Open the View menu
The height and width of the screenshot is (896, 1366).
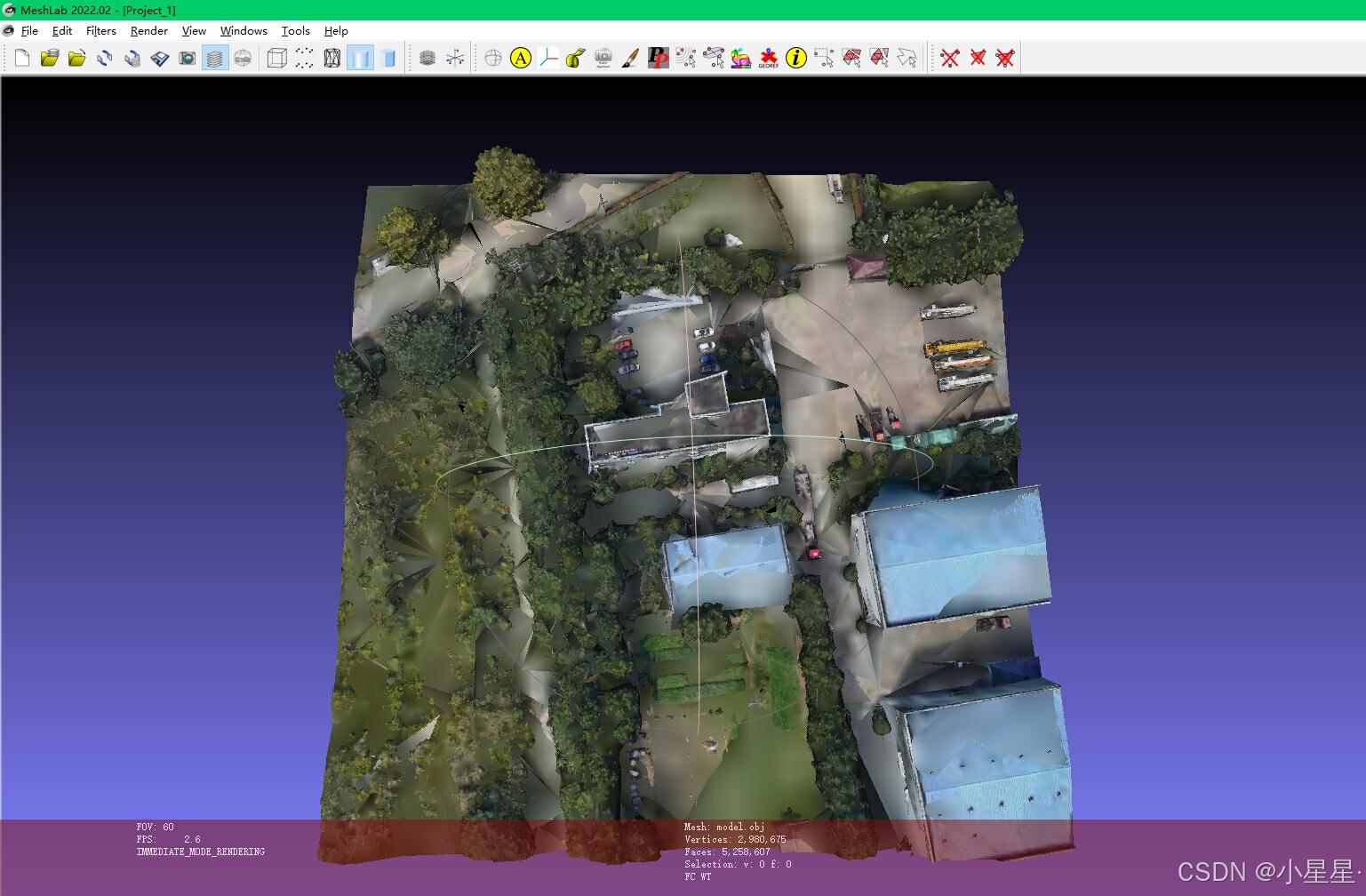tap(194, 30)
